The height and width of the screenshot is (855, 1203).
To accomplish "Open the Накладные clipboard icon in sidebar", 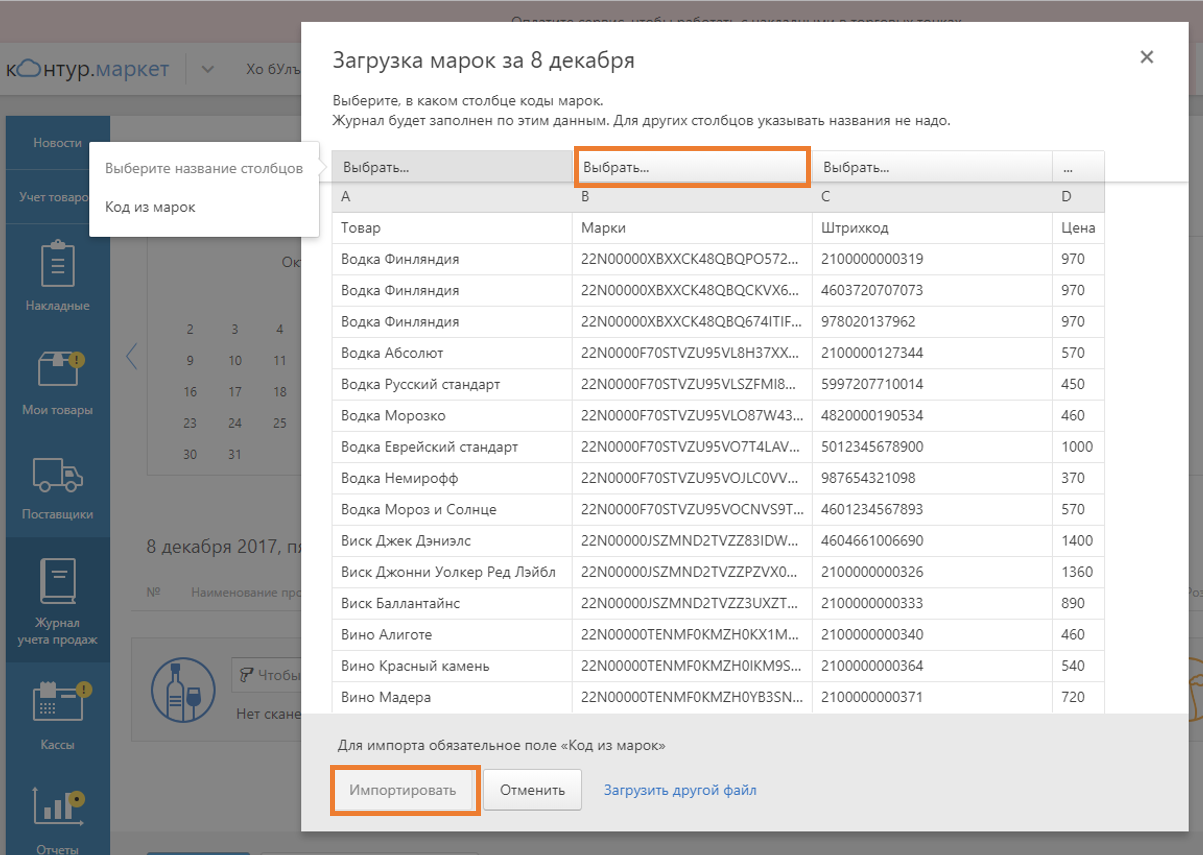I will [57, 266].
